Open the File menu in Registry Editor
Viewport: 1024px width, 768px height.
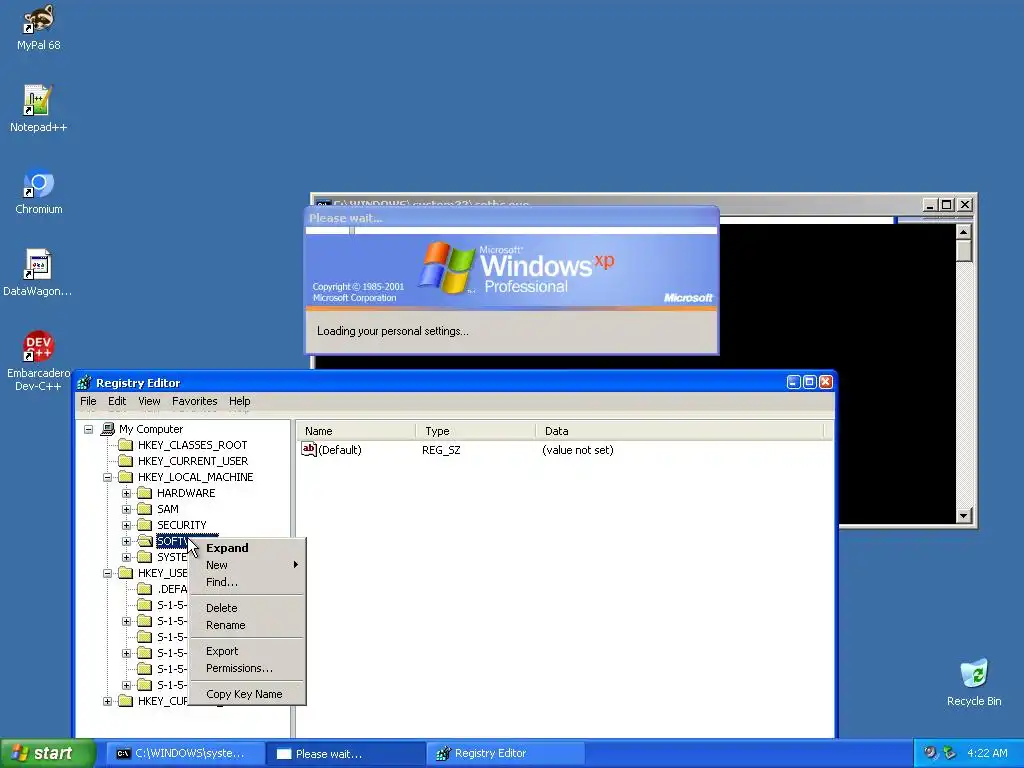pyautogui.click(x=88, y=401)
